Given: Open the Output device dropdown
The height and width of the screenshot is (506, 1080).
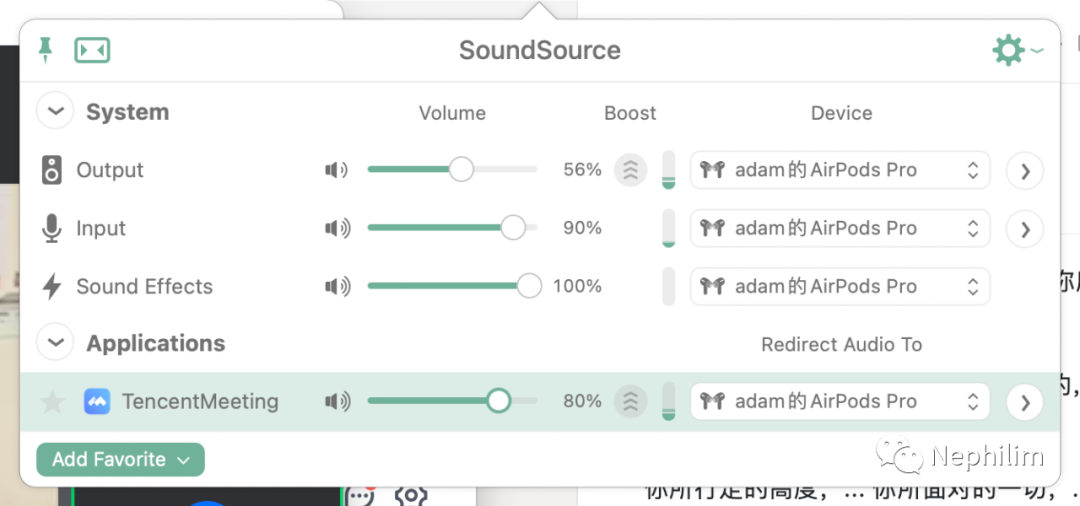Looking at the screenshot, I should 840,170.
